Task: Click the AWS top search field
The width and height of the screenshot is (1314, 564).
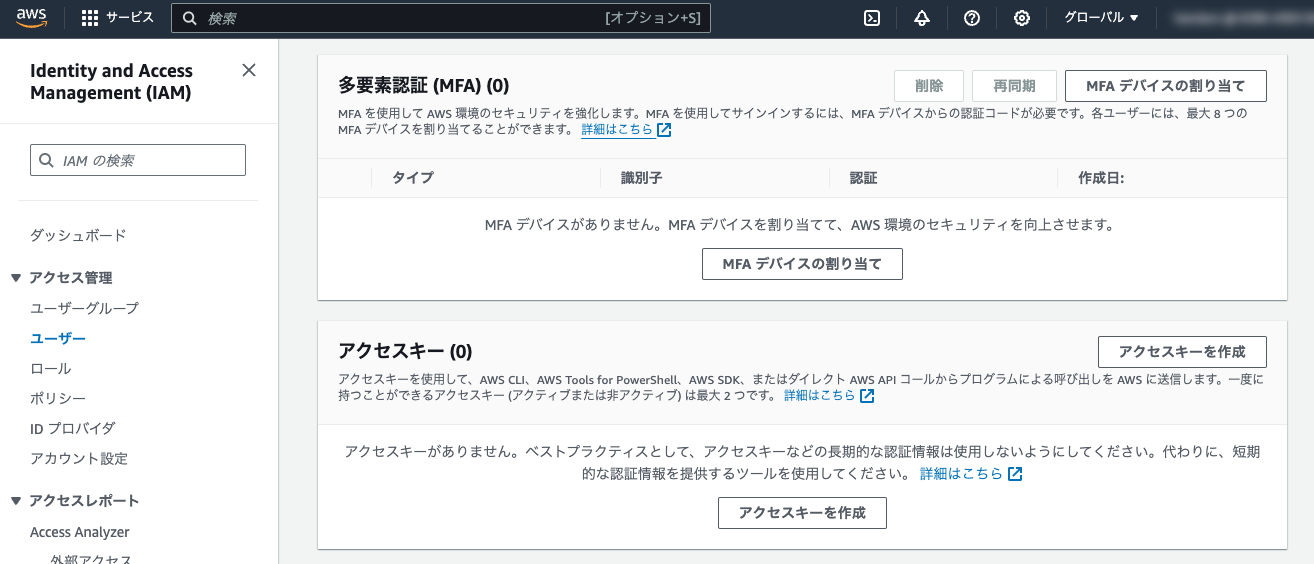Action: pyautogui.click(x=441, y=18)
